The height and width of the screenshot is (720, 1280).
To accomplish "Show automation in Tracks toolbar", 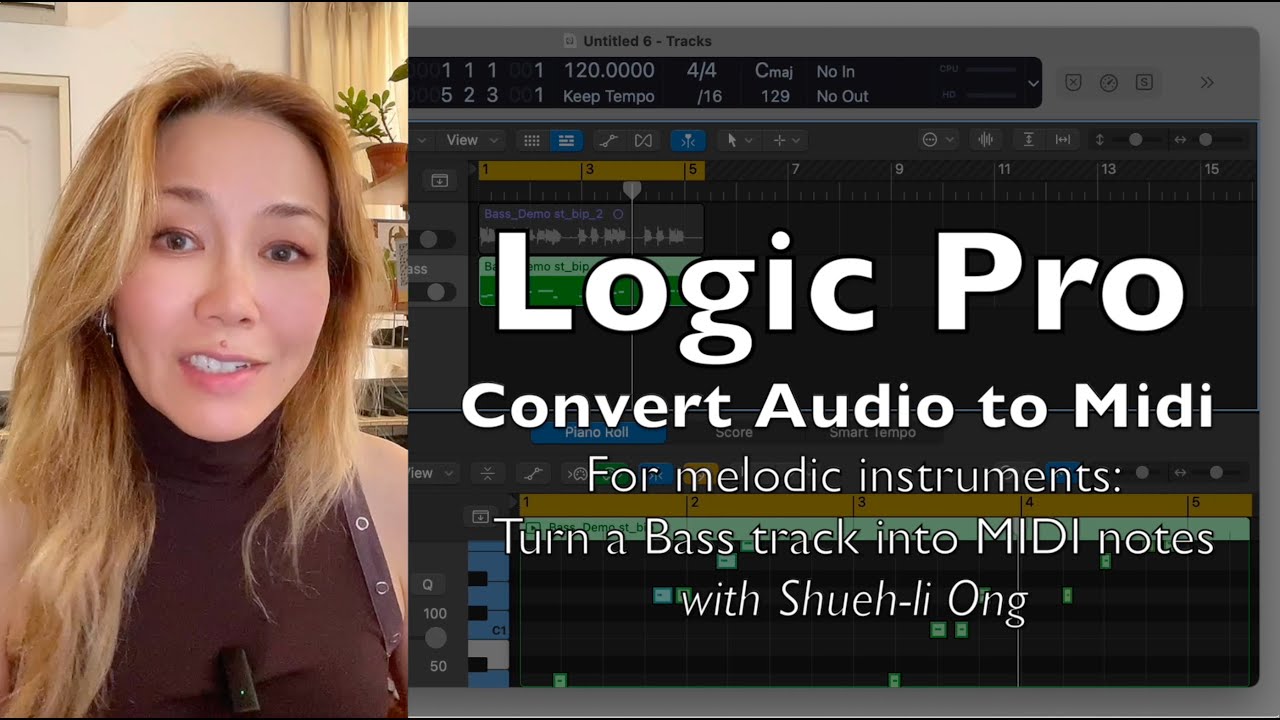I will coord(608,141).
